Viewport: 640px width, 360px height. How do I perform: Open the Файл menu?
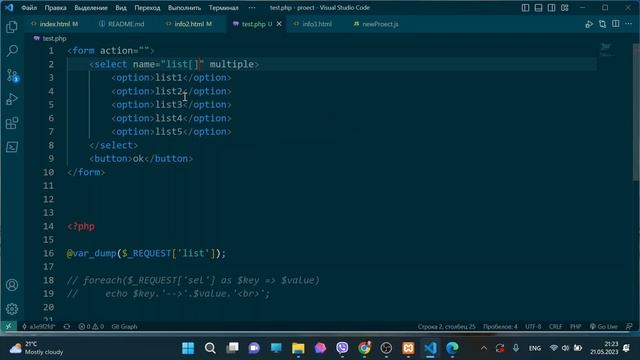(x=29, y=8)
